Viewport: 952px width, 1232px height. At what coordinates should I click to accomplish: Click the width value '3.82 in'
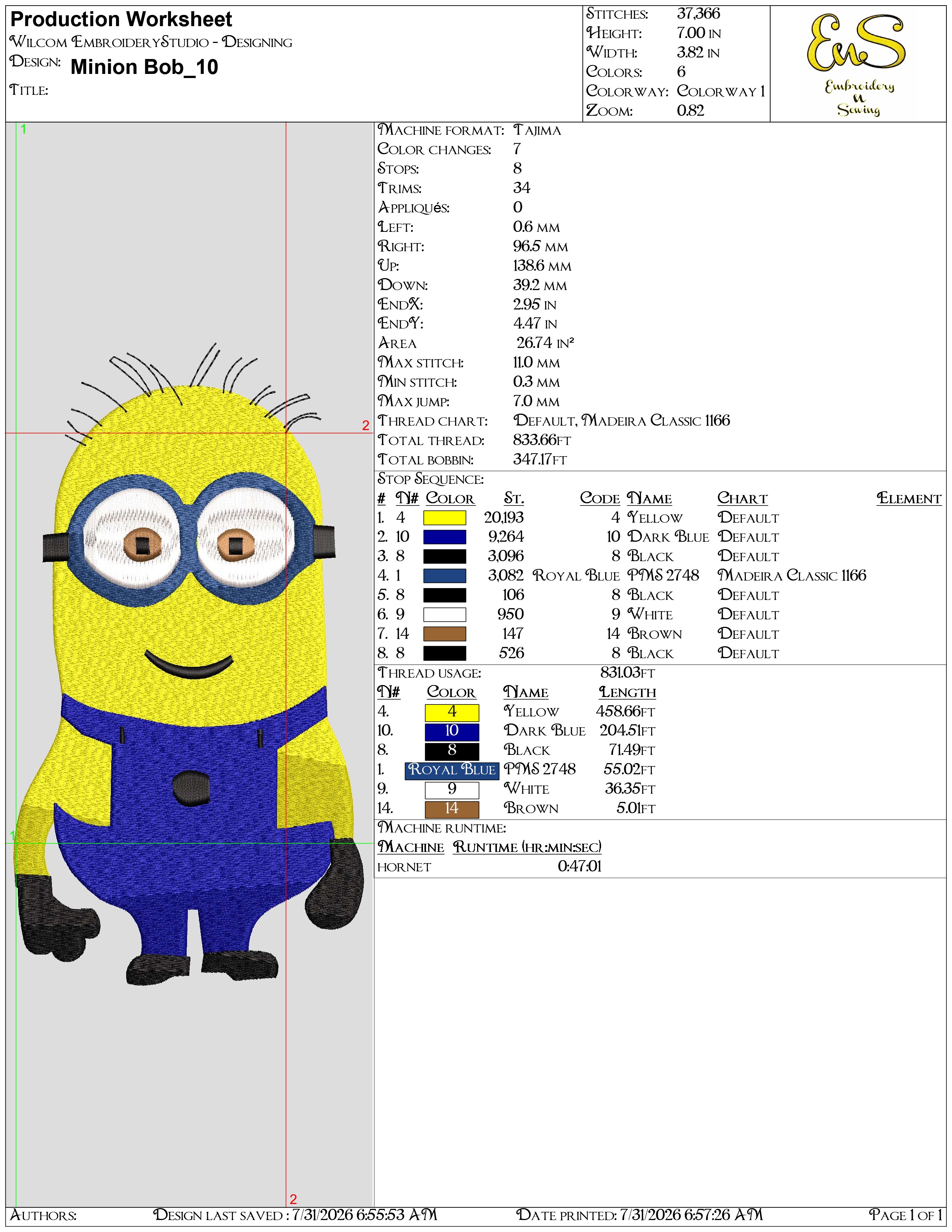[x=698, y=53]
